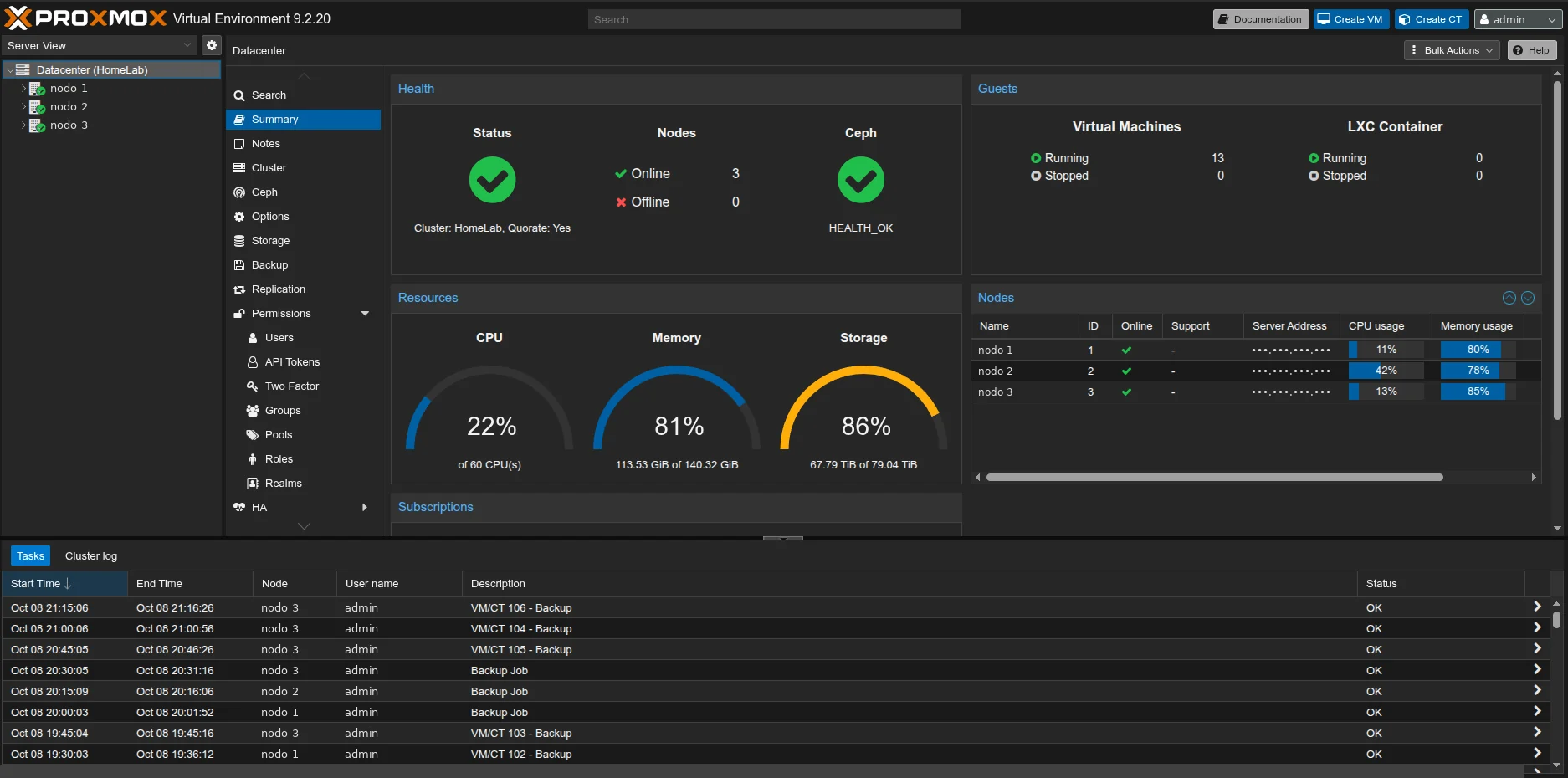Open the Notes menu item
This screenshot has width=1568, height=778.
(303, 144)
